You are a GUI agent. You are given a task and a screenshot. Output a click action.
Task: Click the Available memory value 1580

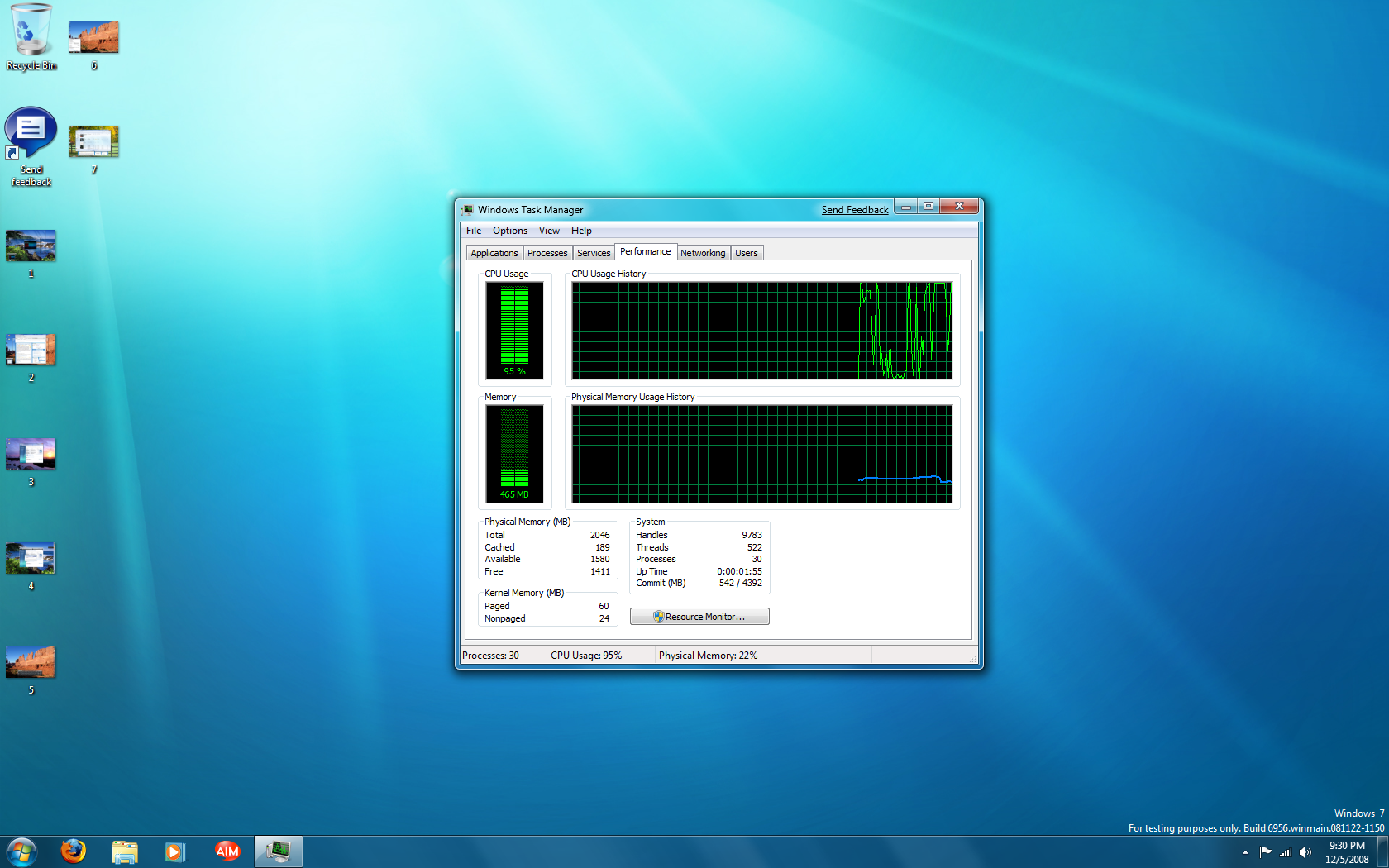[599, 559]
